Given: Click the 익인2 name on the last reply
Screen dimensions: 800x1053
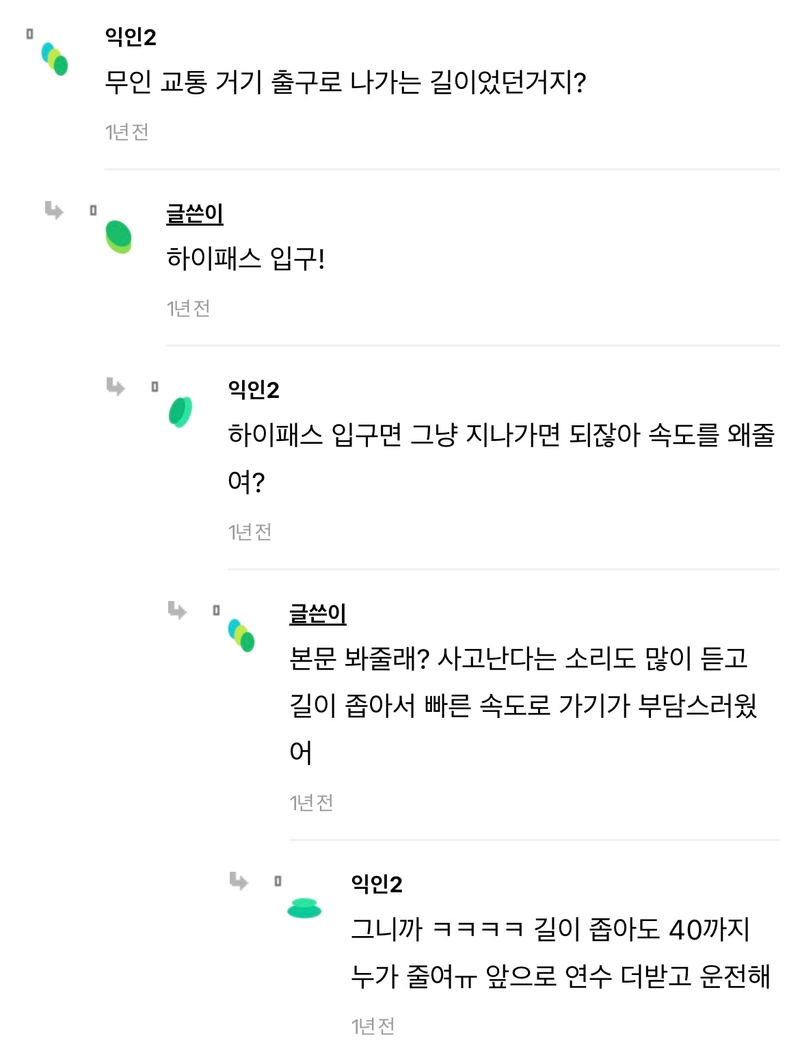Looking at the screenshot, I should coord(376,883).
